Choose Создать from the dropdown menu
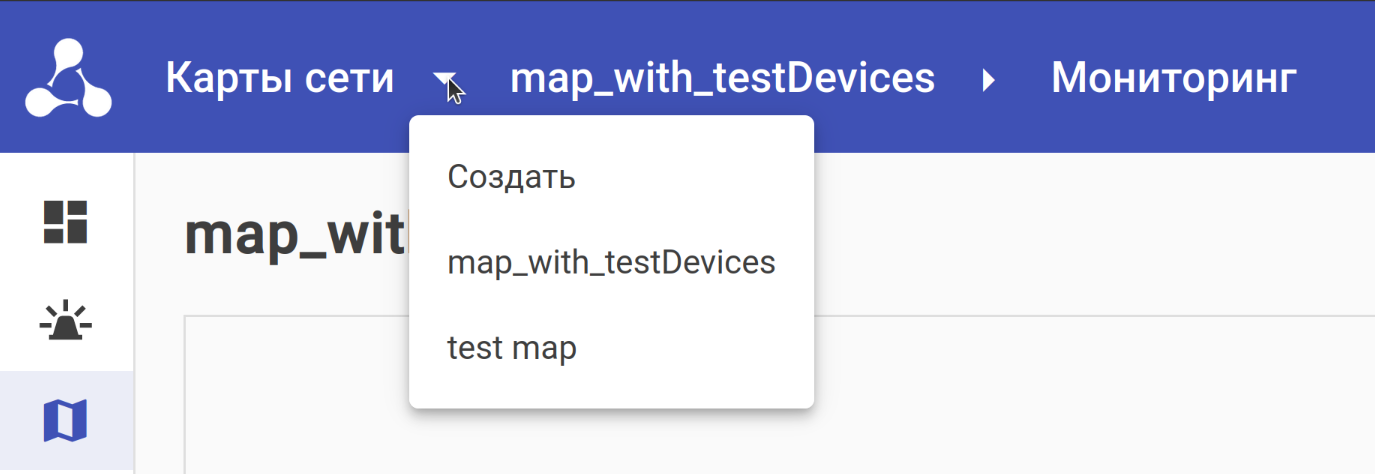The height and width of the screenshot is (474, 1375). 511,177
